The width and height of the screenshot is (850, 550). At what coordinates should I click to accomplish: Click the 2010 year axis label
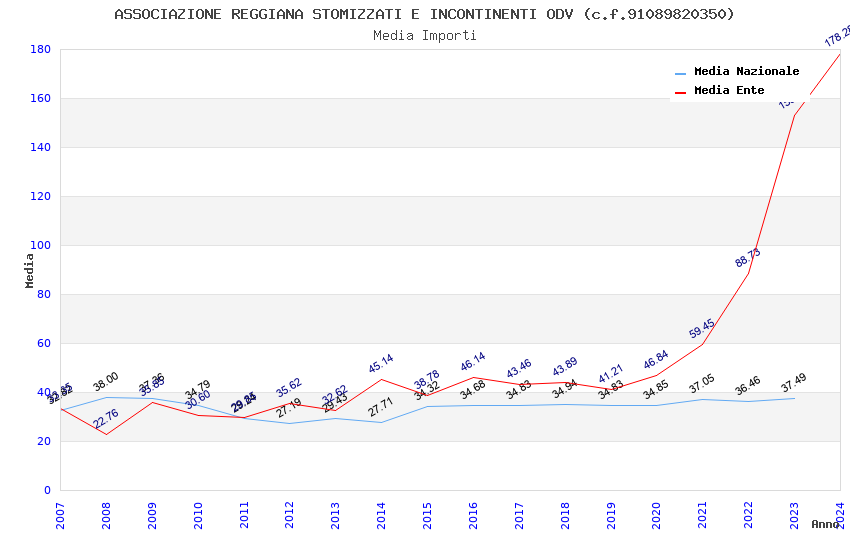pyautogui.click(x=198, y=515)
